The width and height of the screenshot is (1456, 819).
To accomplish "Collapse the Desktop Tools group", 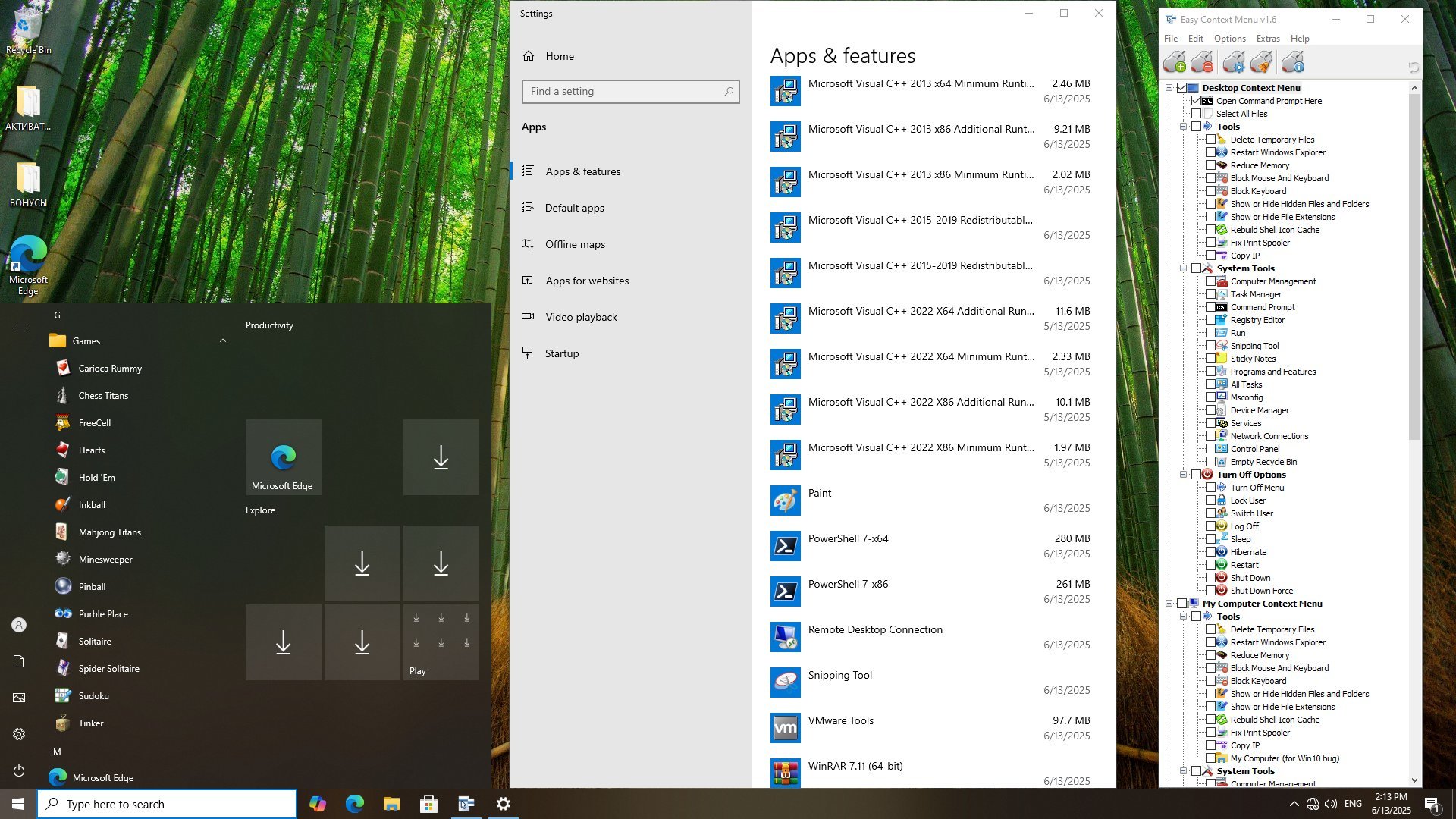I will (x=1183, y=127).
